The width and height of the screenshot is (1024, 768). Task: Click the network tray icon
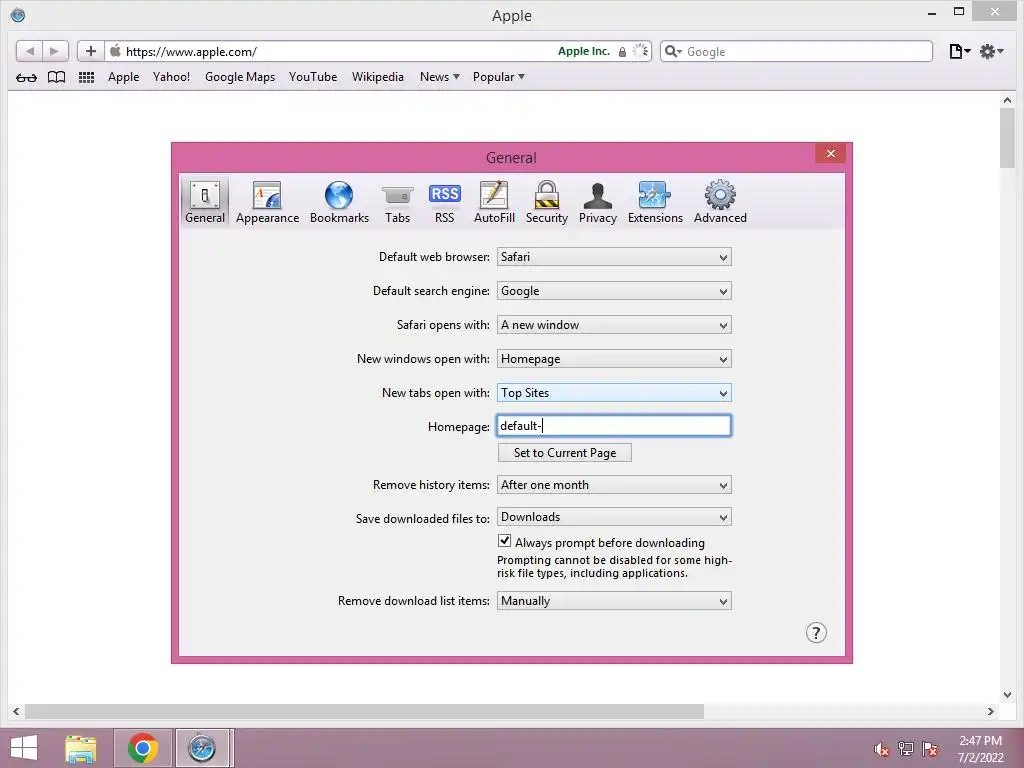coord(906,749)
